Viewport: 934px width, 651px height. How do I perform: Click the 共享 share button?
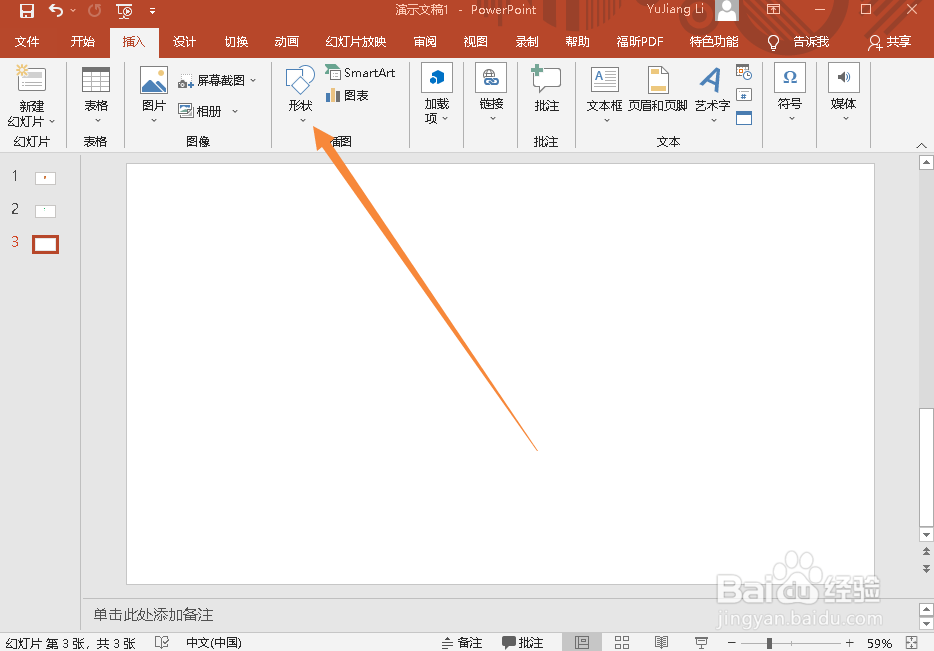click(x=890, y=42)
